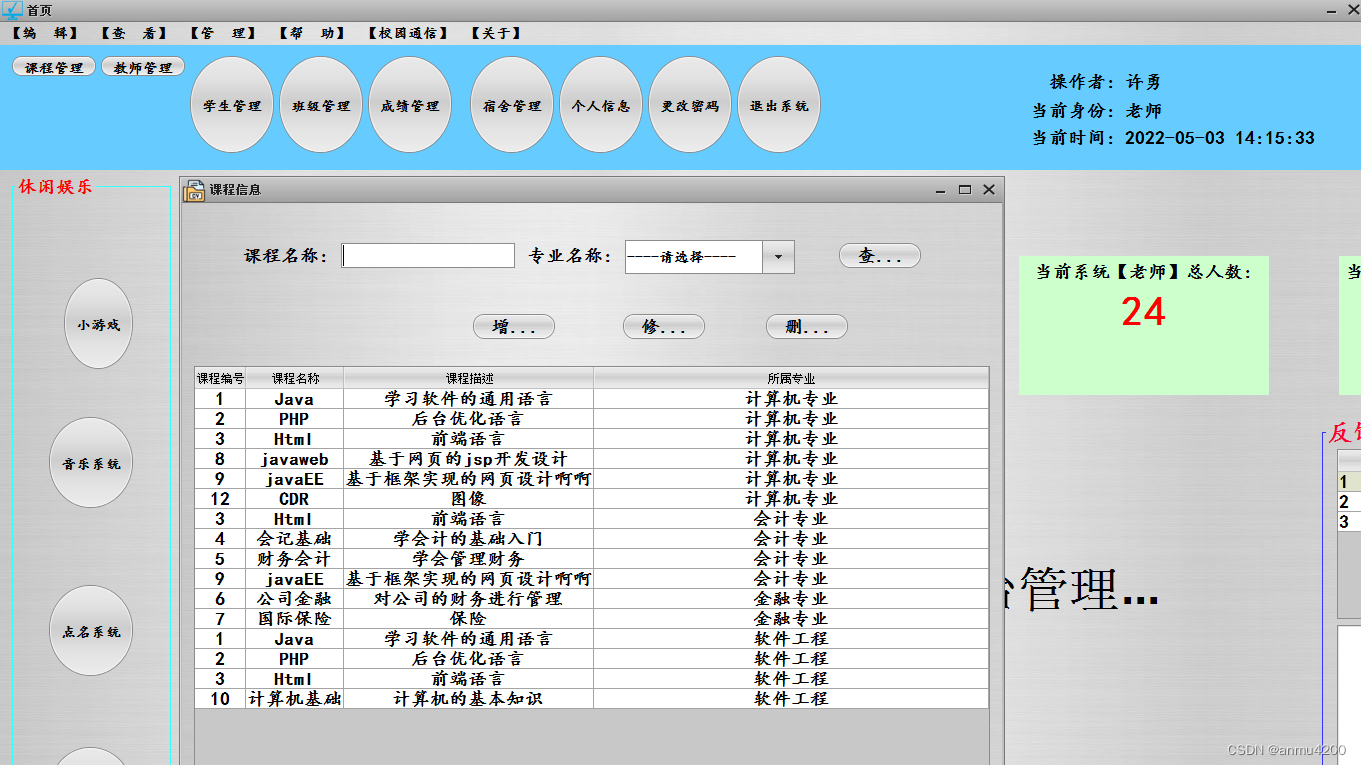The height and width of the screenshot is (765, 1361).
Task: Open the 个人信息 round button
Action: click(601, 105)
